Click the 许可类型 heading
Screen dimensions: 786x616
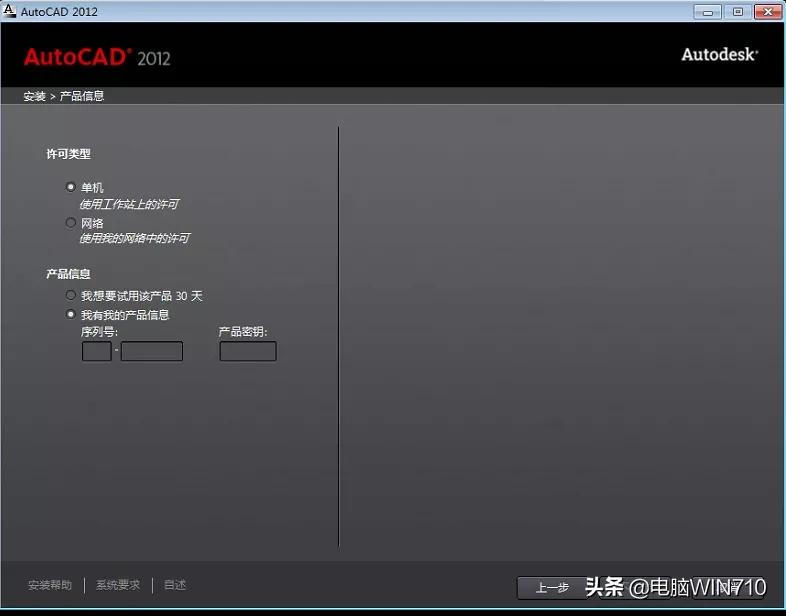[x=68, y=154]
